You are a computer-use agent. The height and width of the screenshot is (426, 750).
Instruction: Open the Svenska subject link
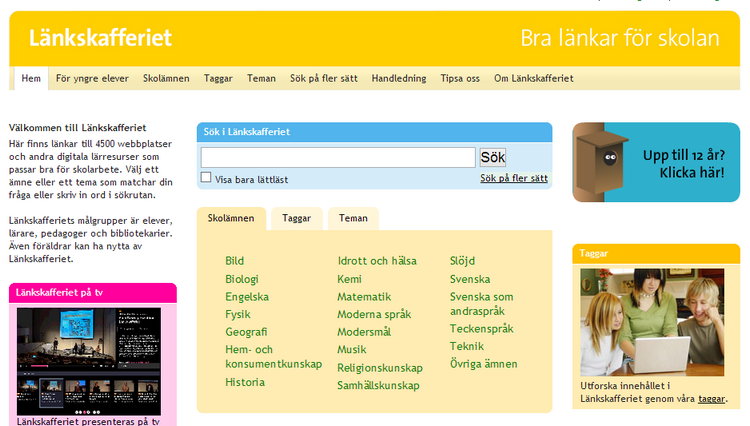pyautogui.click(x=470, y=279)
